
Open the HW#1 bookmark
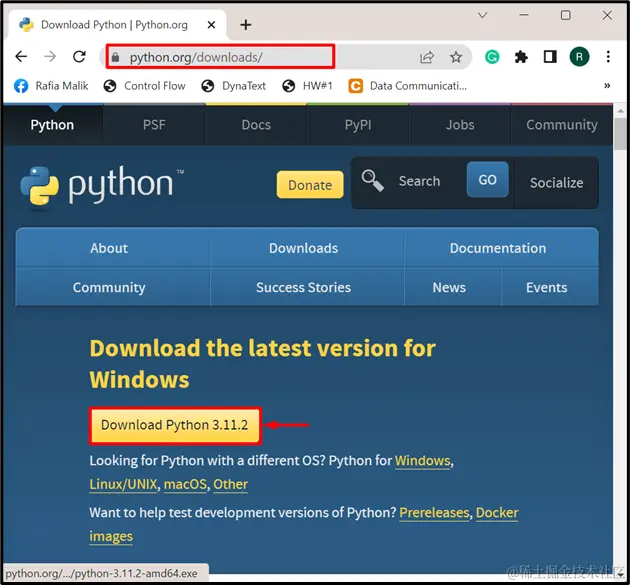307,86
